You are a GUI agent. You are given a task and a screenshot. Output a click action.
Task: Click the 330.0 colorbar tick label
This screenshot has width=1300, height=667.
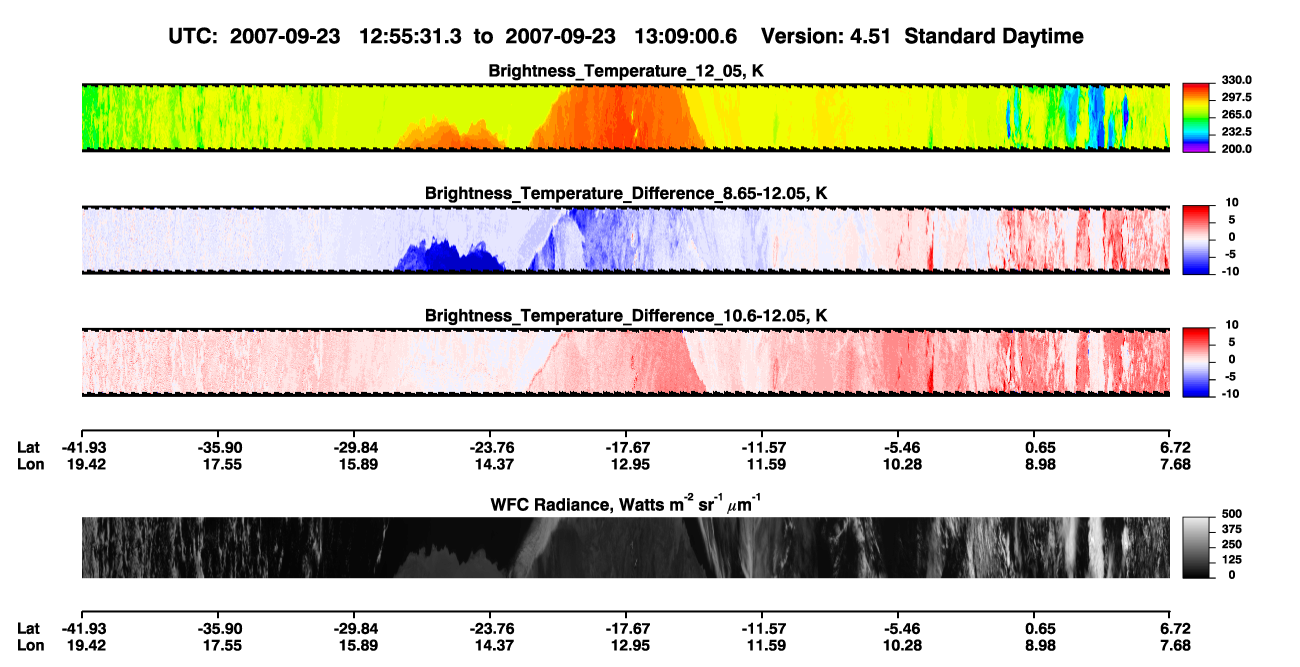coord(1236,80)
